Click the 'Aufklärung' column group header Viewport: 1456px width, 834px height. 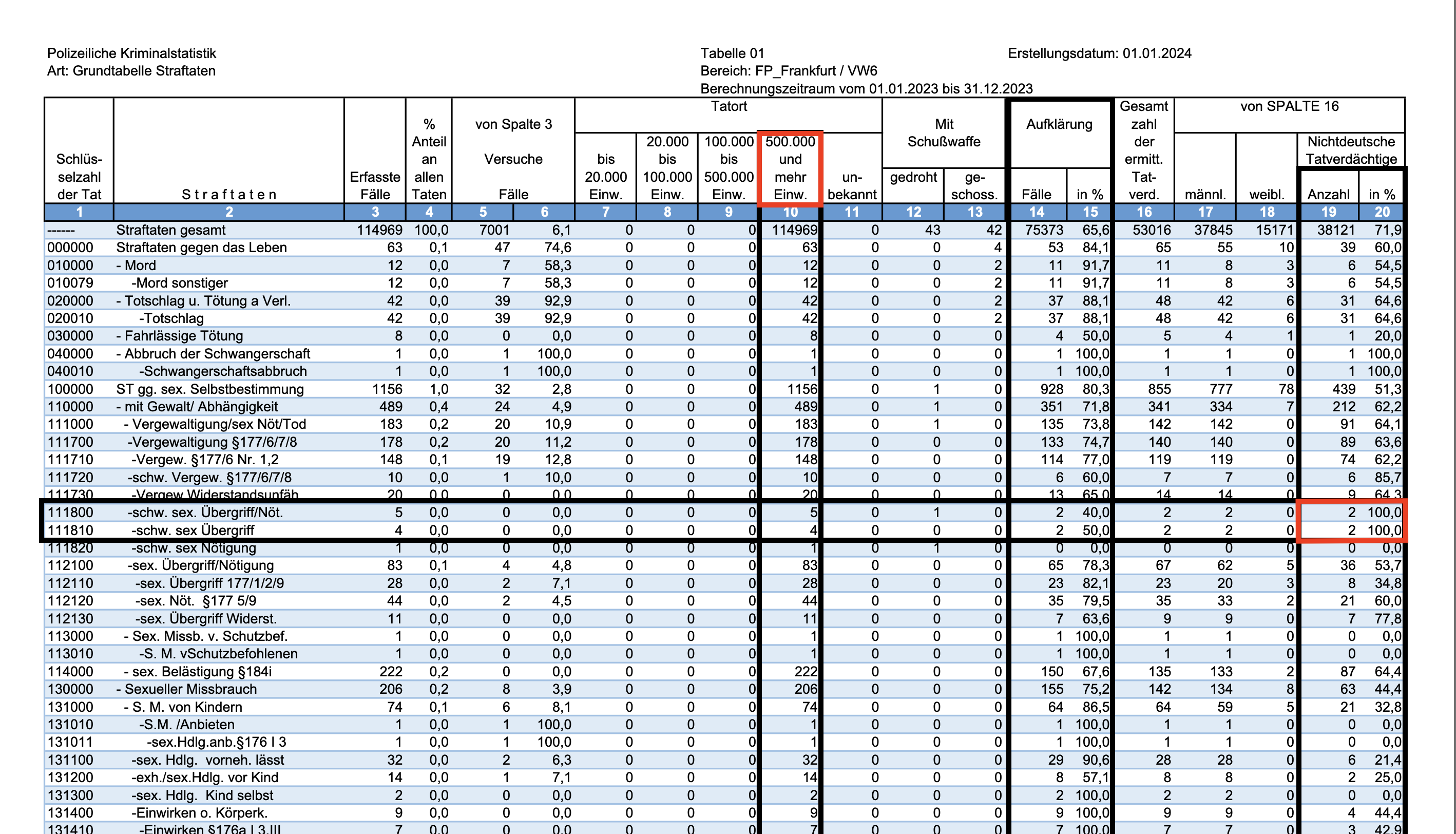(x=1059, y=124)
